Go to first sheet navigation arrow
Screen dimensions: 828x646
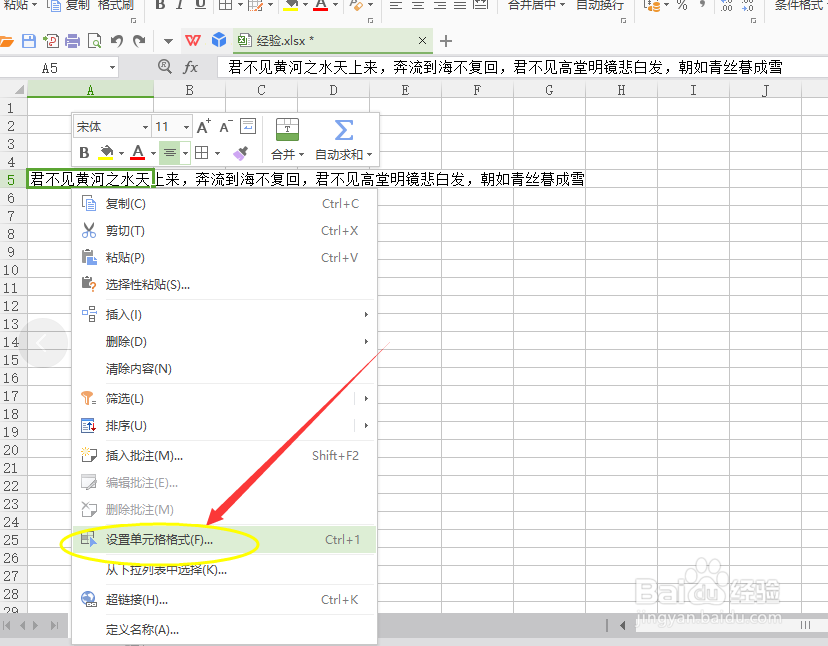[x=7, y=625]
